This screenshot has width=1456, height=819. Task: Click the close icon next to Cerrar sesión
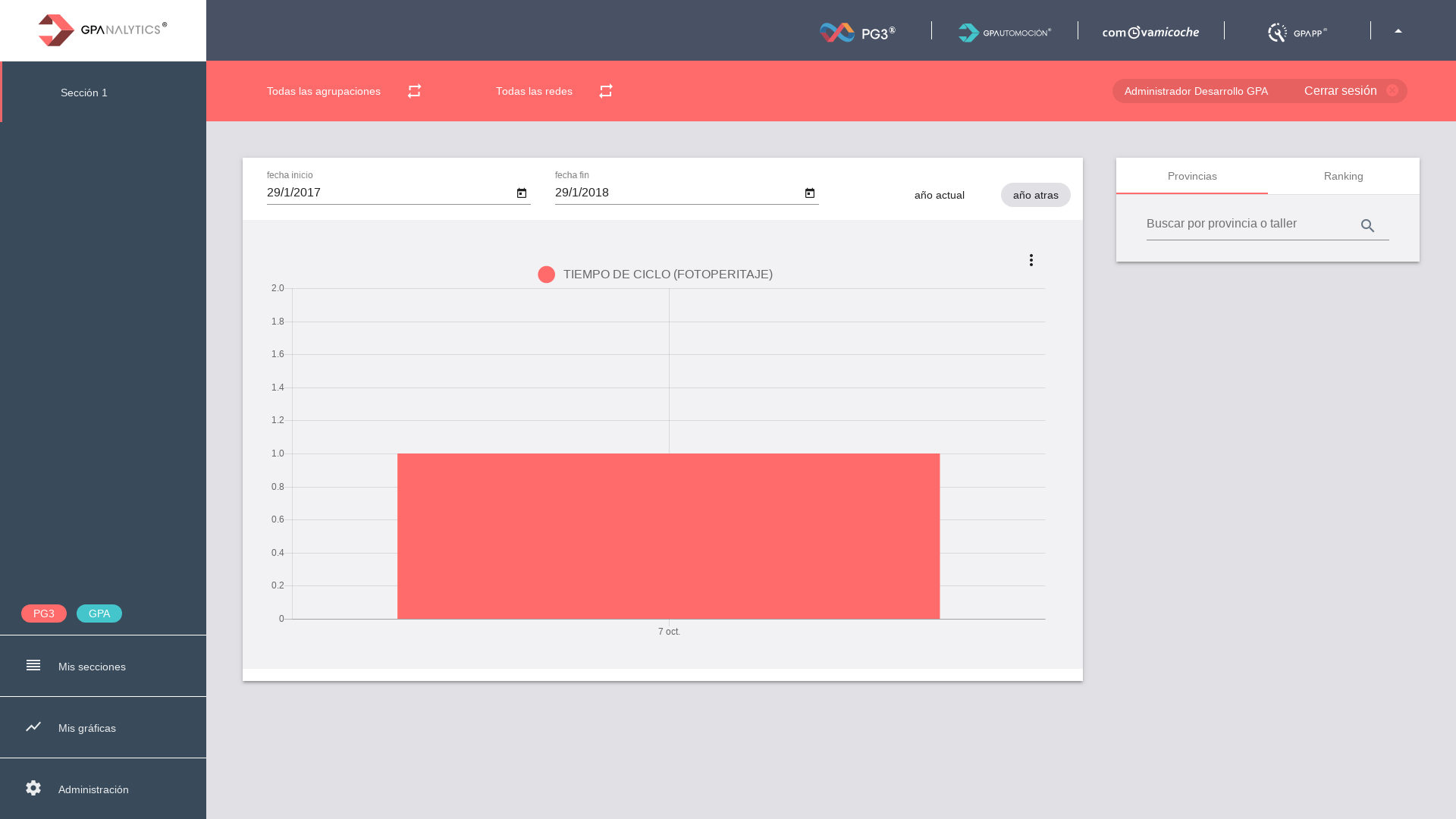click(x=1392, y=90)
